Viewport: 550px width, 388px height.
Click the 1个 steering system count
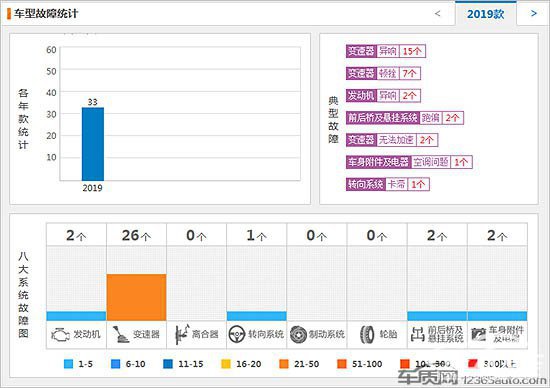click(x=257, y=235)
